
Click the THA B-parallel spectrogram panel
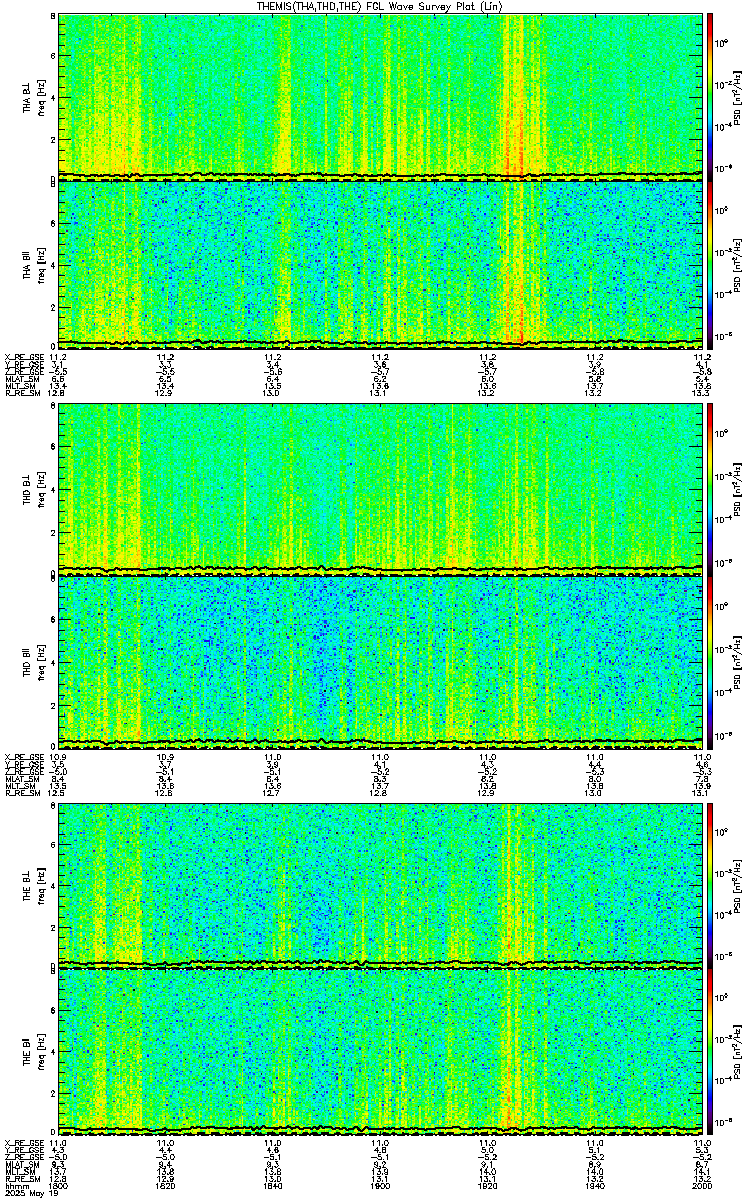point(382,264)
